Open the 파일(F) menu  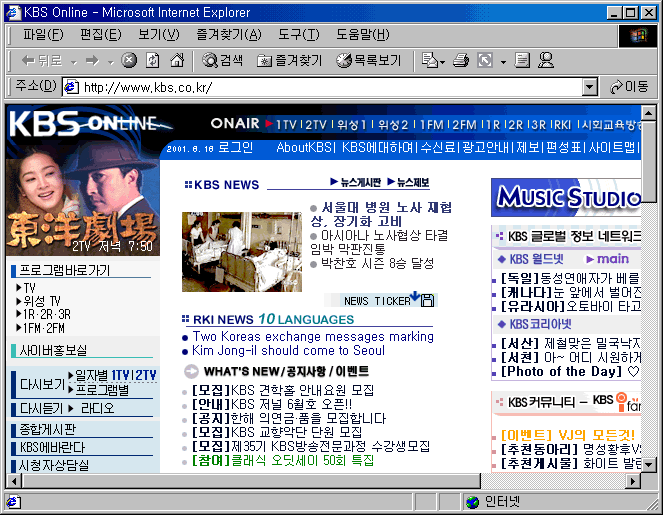(43, 35)
